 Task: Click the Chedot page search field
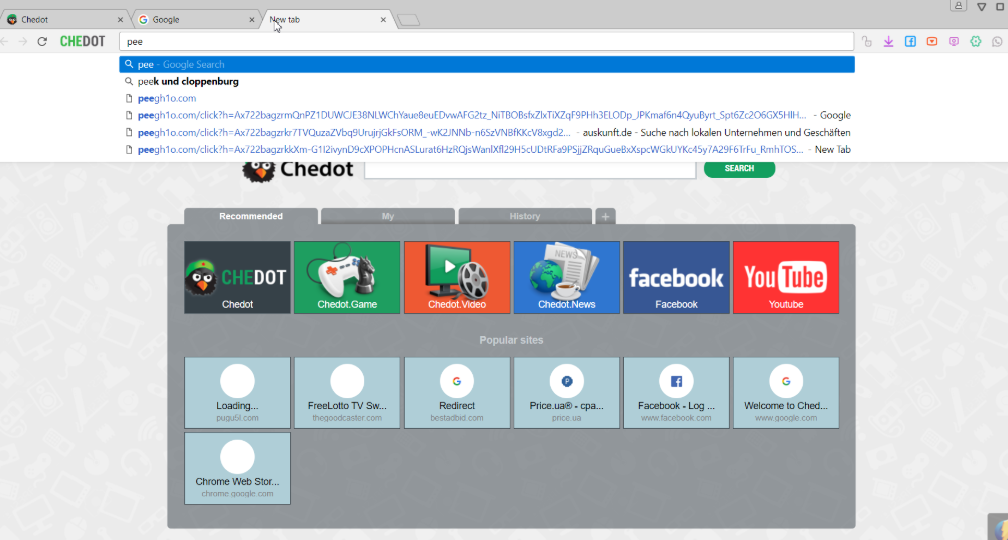coord(530,170)
